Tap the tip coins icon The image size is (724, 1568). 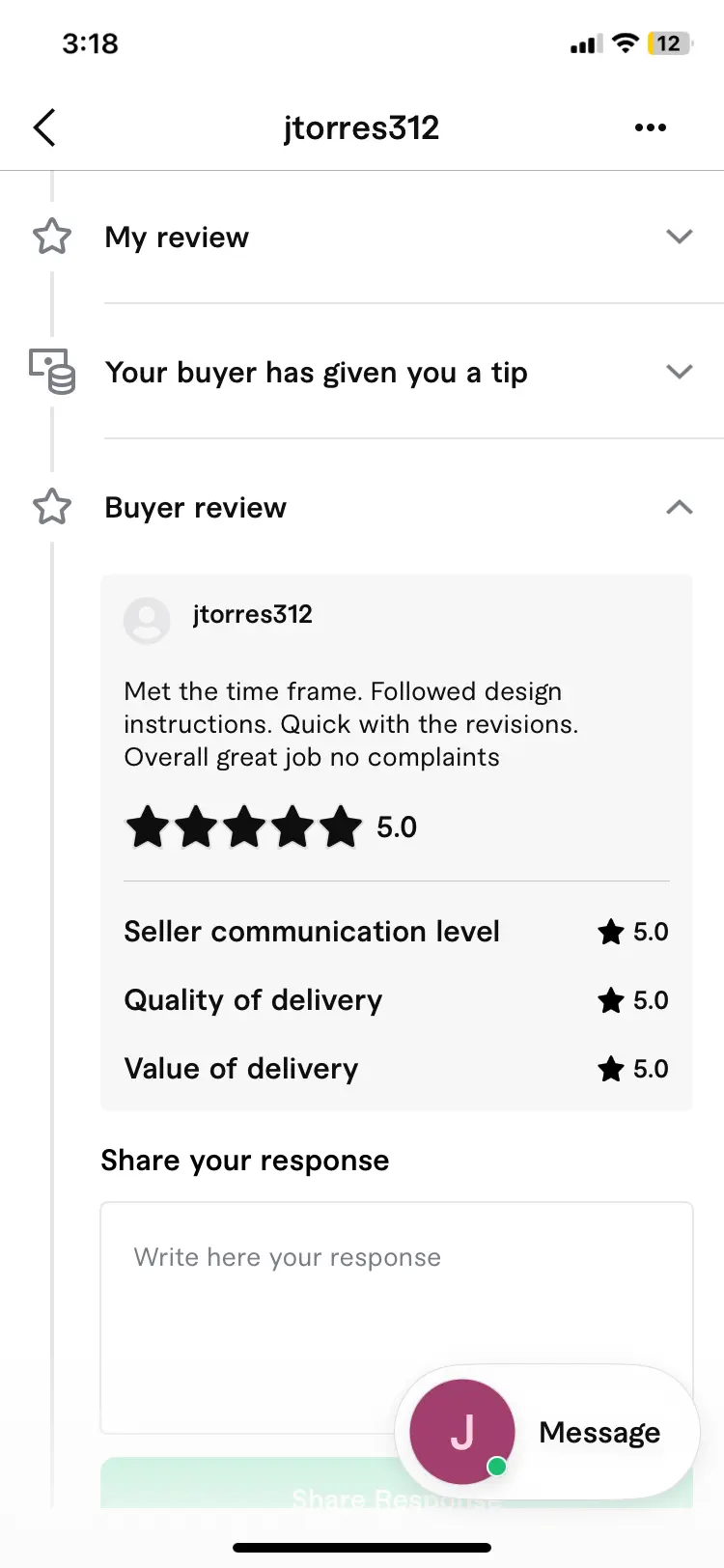(x=52, y=372)
